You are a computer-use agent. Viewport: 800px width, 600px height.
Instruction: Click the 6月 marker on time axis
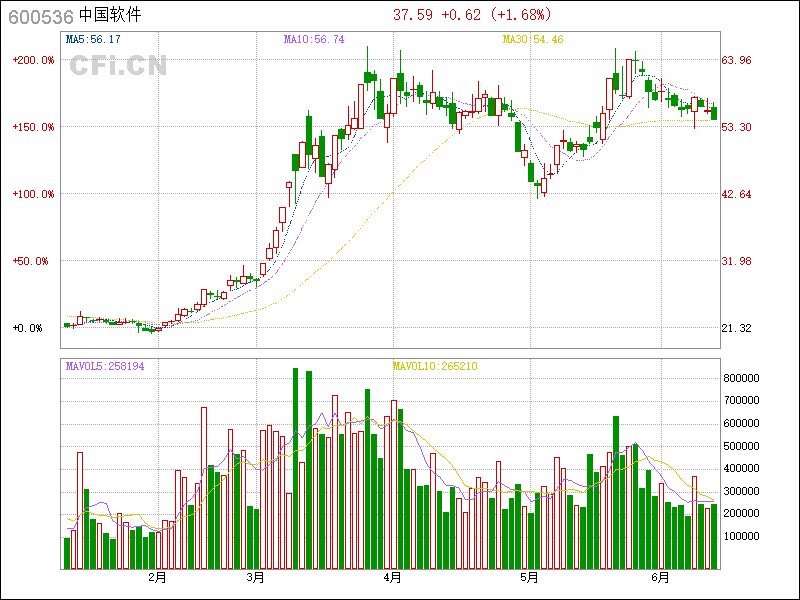659,577
